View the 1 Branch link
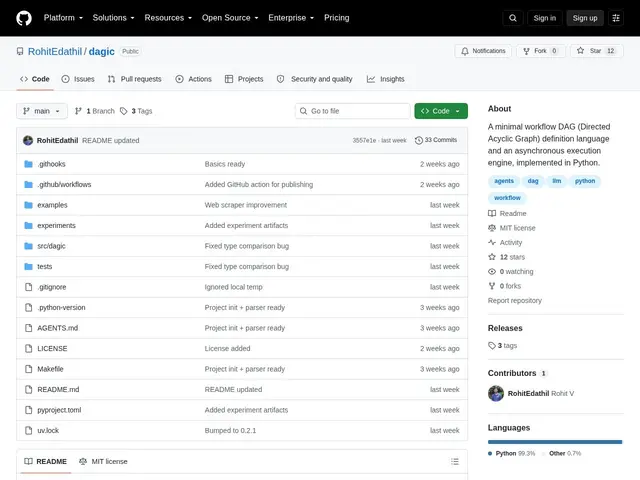Screen dimensions: 640x480 click(x=95, y=111)
